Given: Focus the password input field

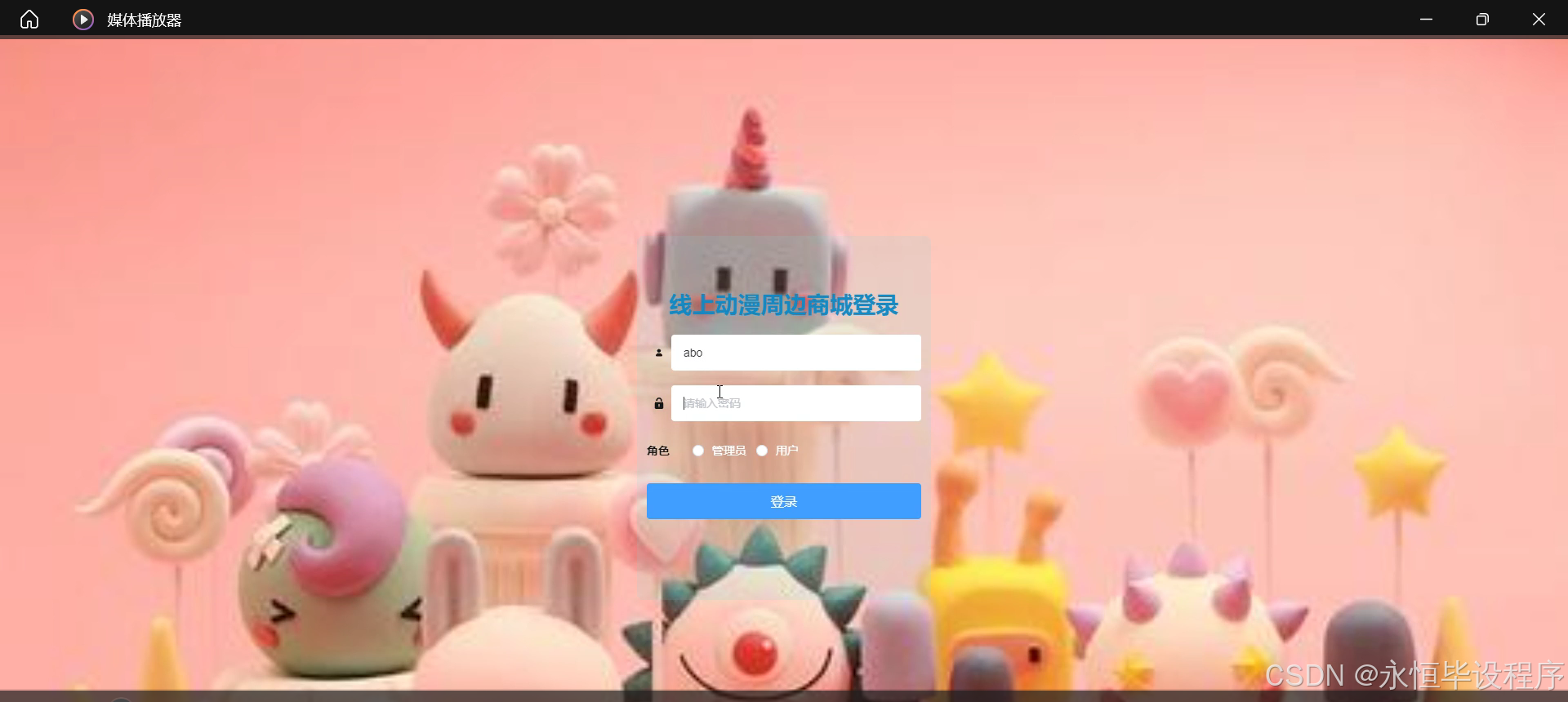Looking at the screenshot, I should [795, 403].
